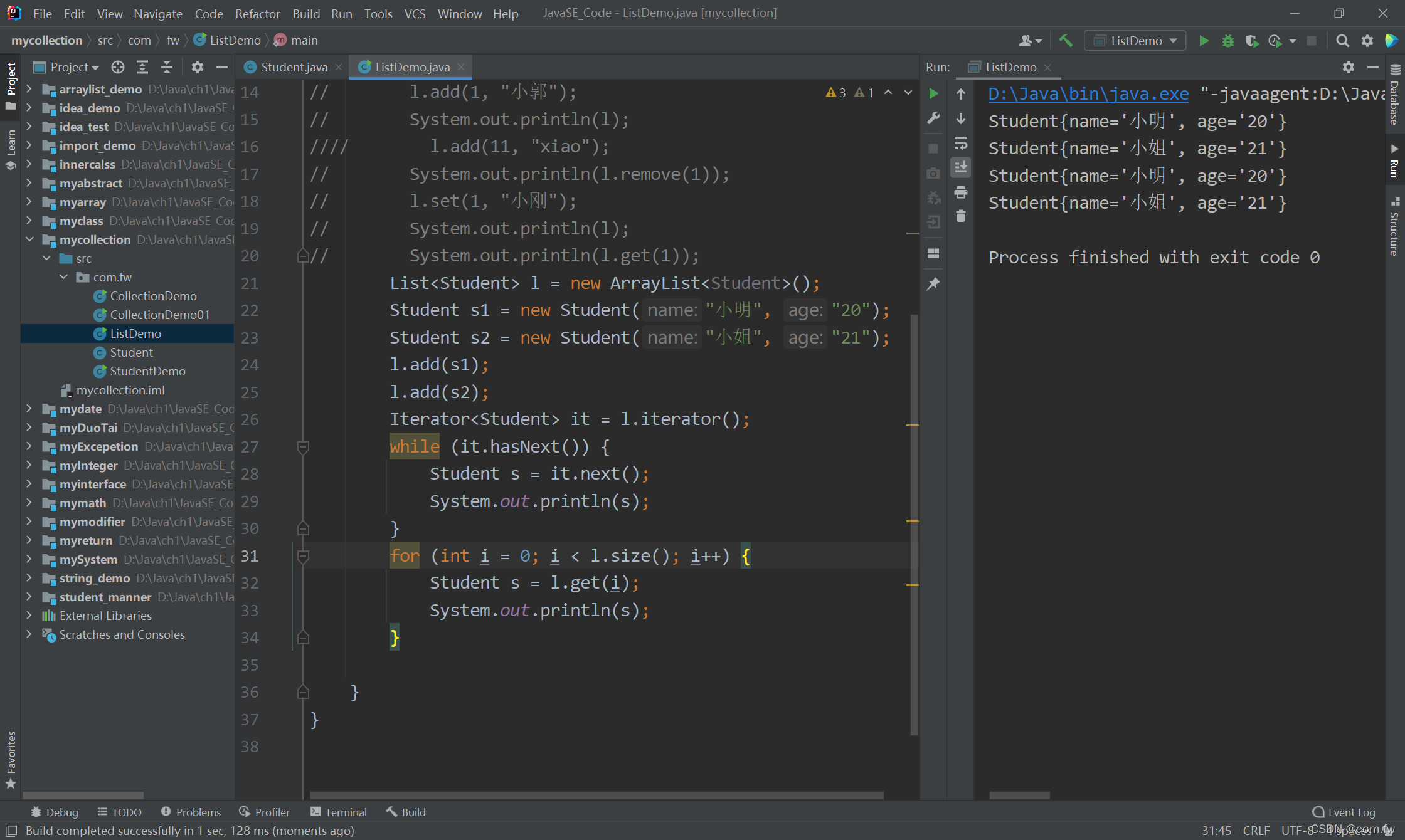Open the D:\Java\bin\java.exe link
This screenshot has height=840, width=1405.
(1088, 94)
